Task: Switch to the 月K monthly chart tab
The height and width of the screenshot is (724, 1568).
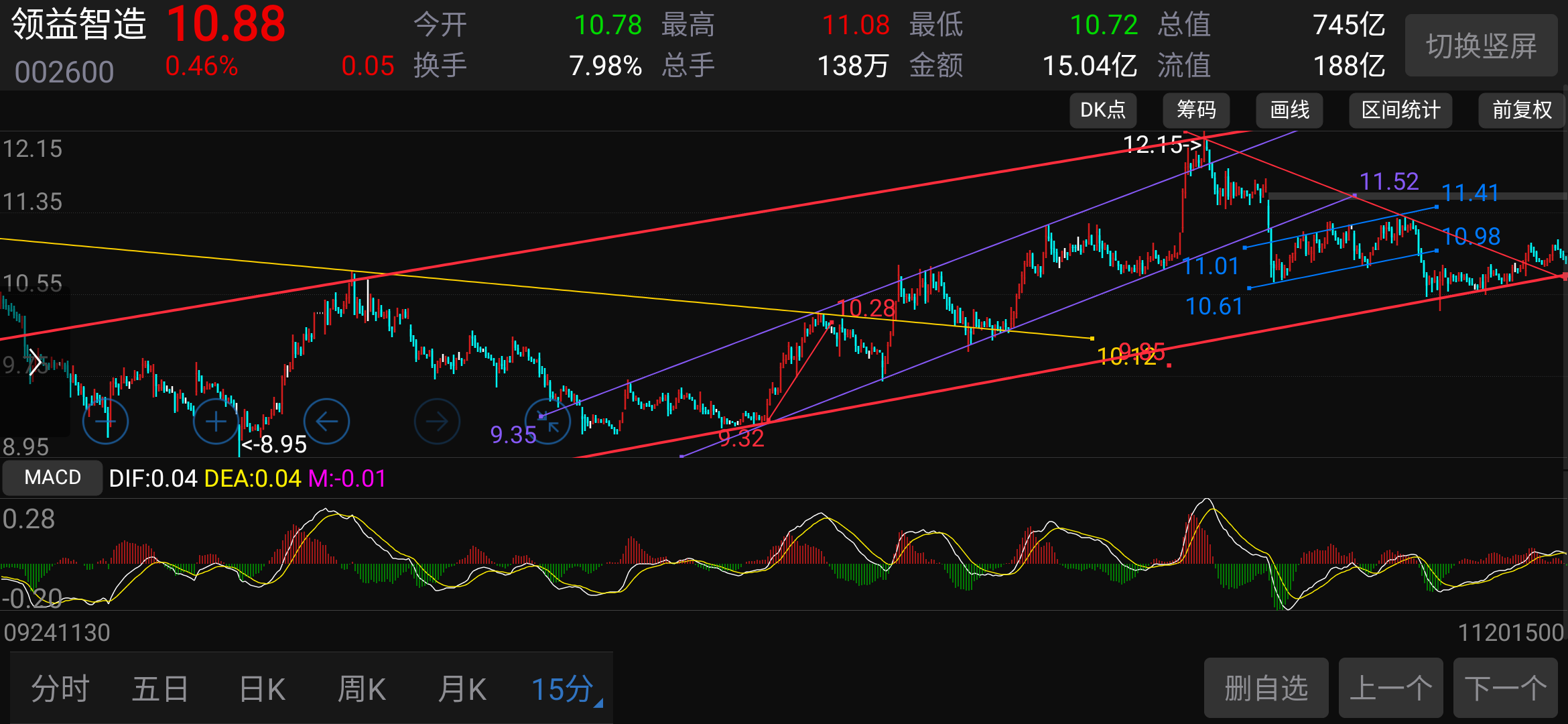Action: click(x=462, y=688)
